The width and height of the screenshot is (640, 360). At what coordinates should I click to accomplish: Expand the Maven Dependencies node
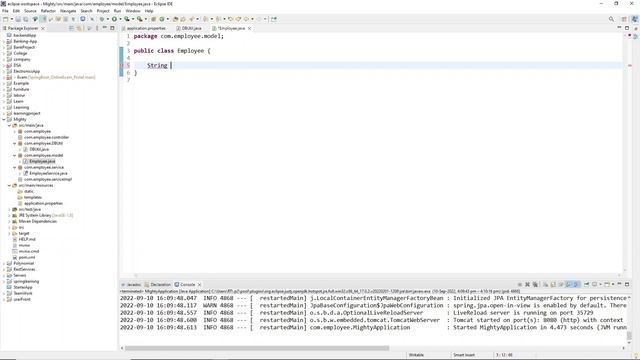[x=9, y=221]
